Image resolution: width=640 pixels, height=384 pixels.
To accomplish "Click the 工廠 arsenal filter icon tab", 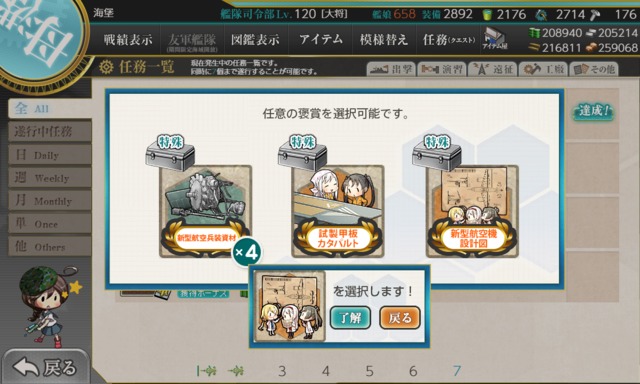I will click(543, 69).
